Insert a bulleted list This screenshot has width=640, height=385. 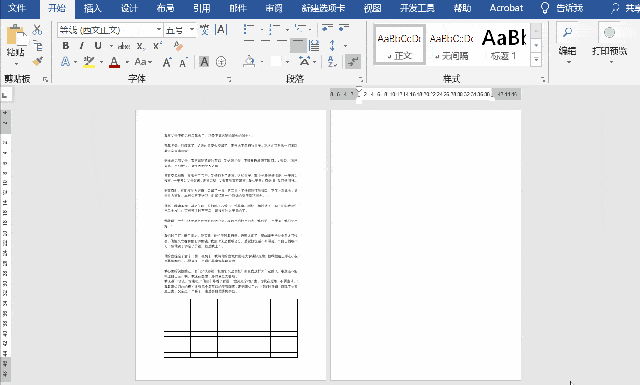(249, 29)
